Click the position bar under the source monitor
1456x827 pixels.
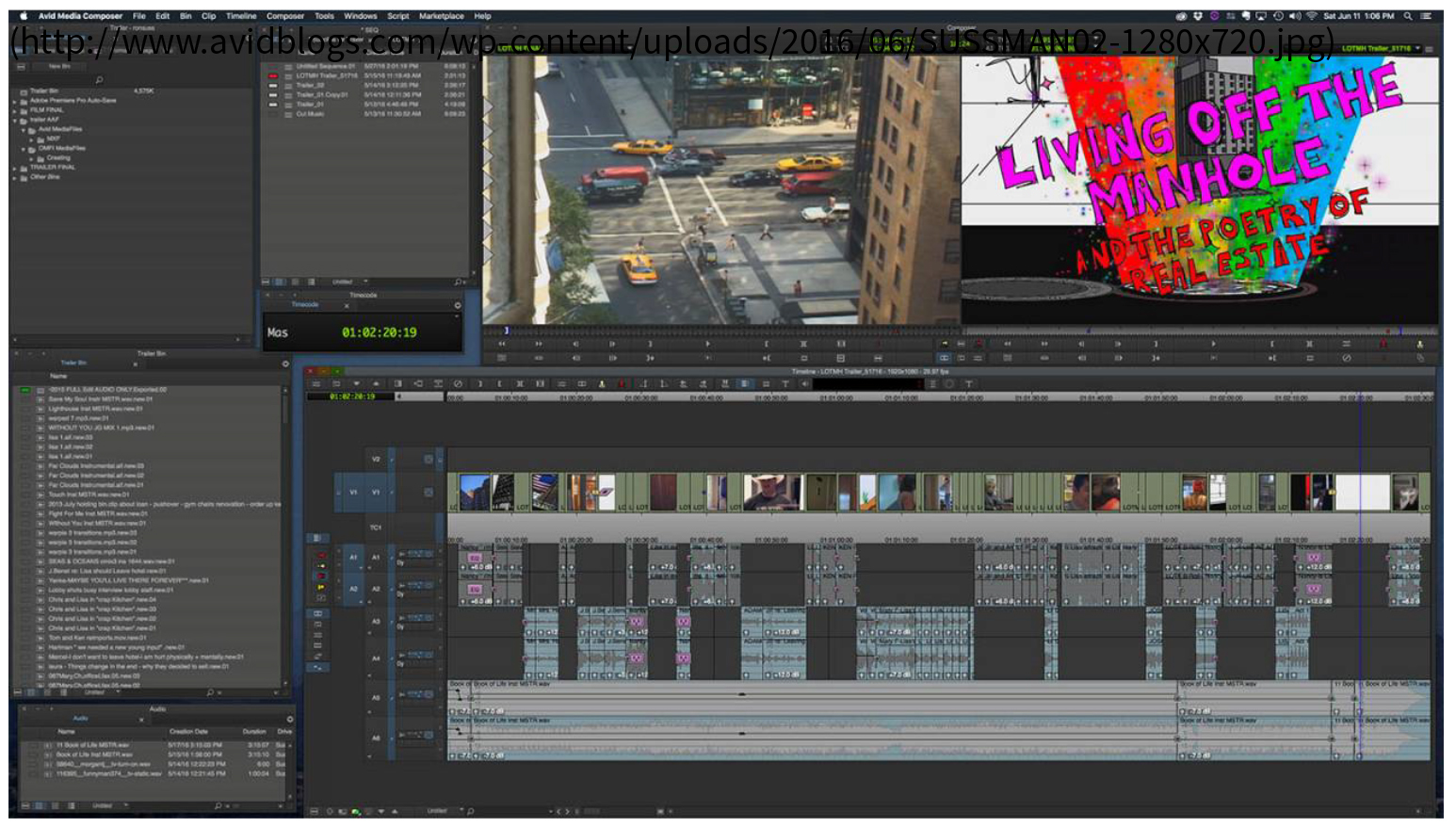(x=720, y=331)
